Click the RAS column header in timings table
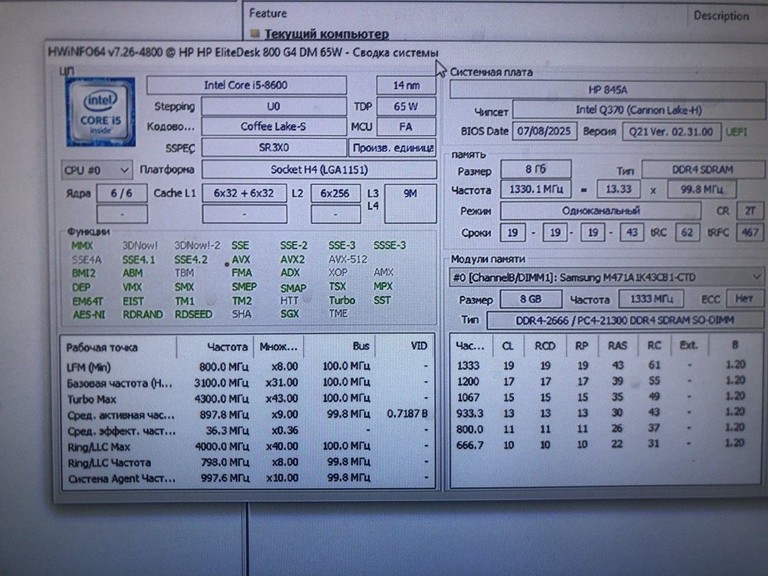 [617, 346]
